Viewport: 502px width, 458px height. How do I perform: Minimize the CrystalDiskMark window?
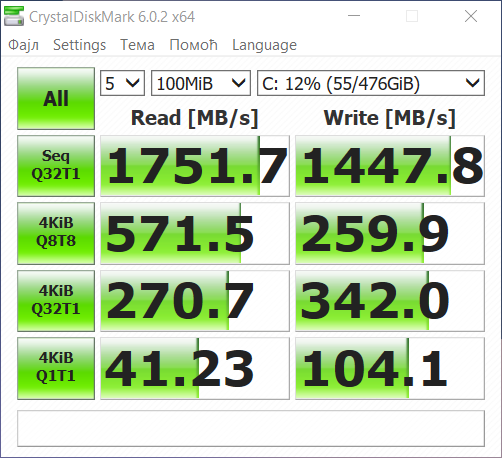pos(354,16)
